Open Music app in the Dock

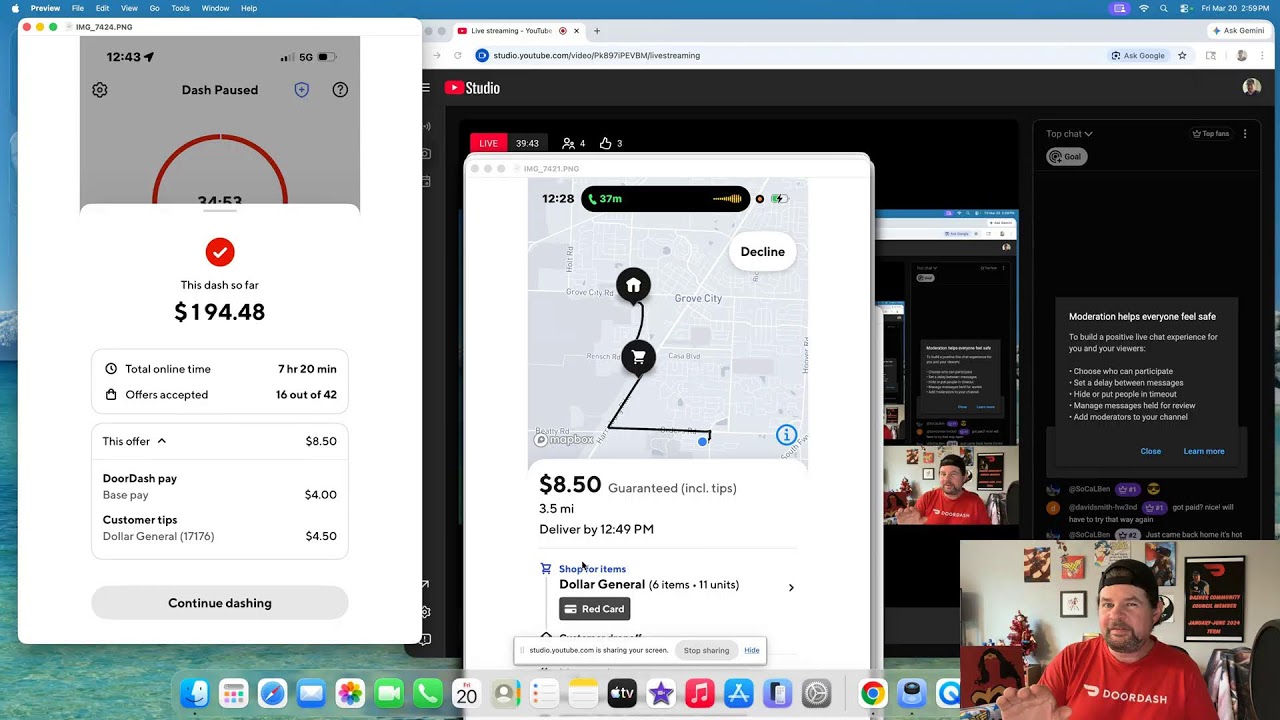[700, 693]
